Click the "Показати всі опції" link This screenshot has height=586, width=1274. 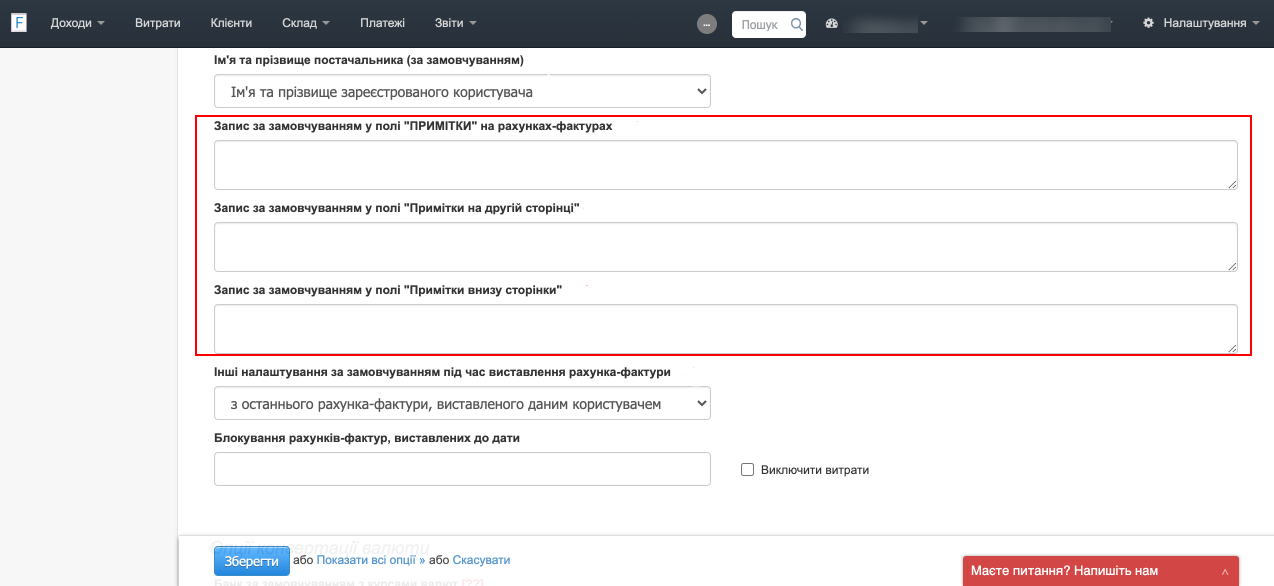coord(370,560)
